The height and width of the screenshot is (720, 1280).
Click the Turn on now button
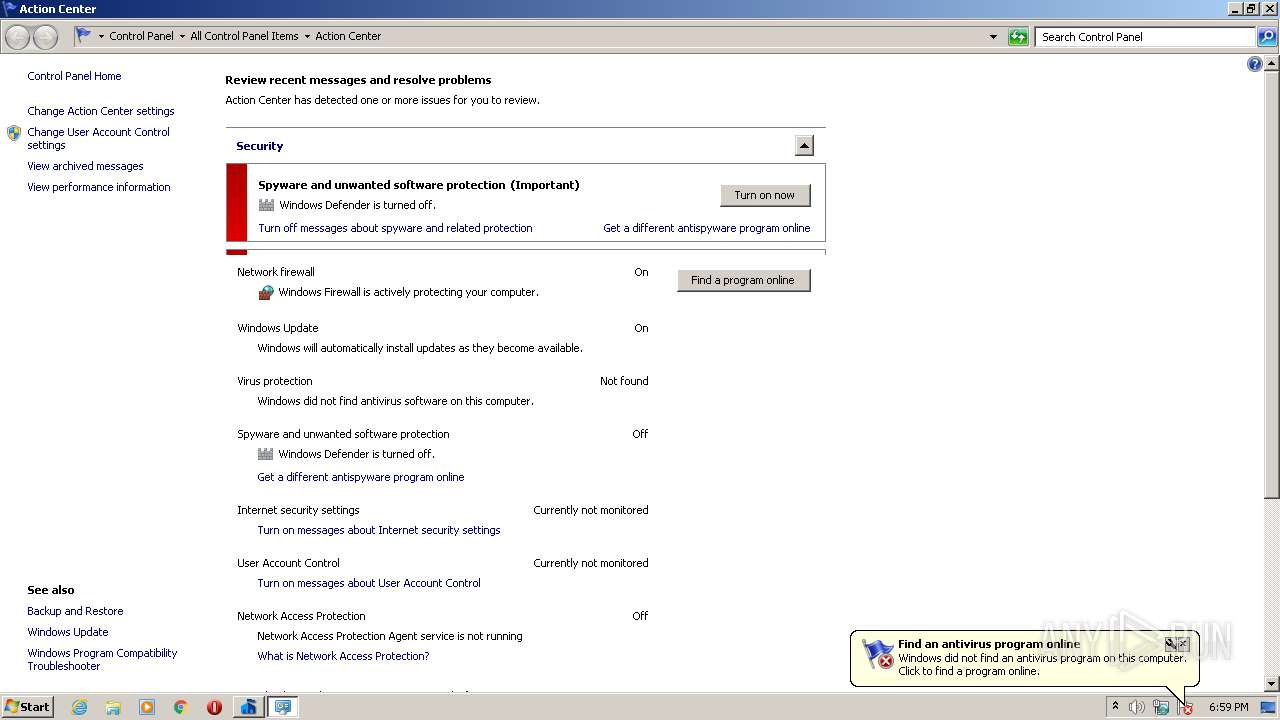(x=765, y=195)
